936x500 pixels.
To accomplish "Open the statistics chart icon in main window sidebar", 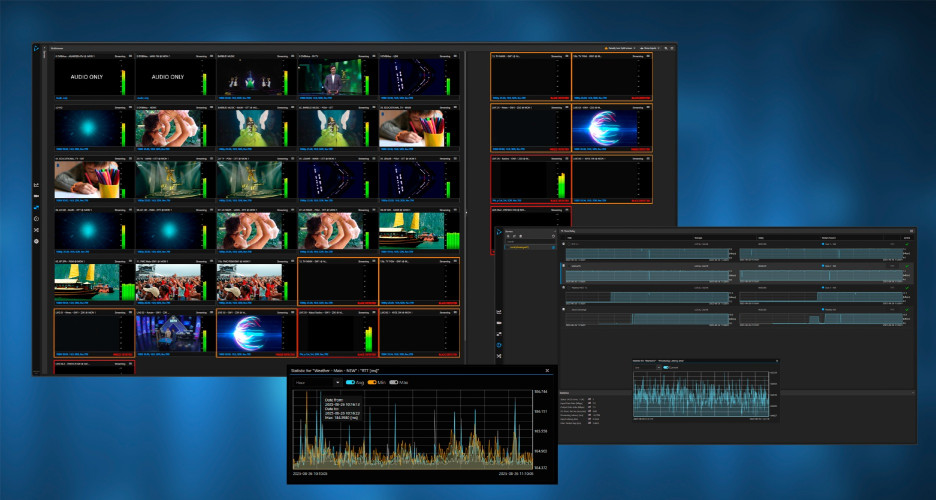I will [x=36, y=185].
